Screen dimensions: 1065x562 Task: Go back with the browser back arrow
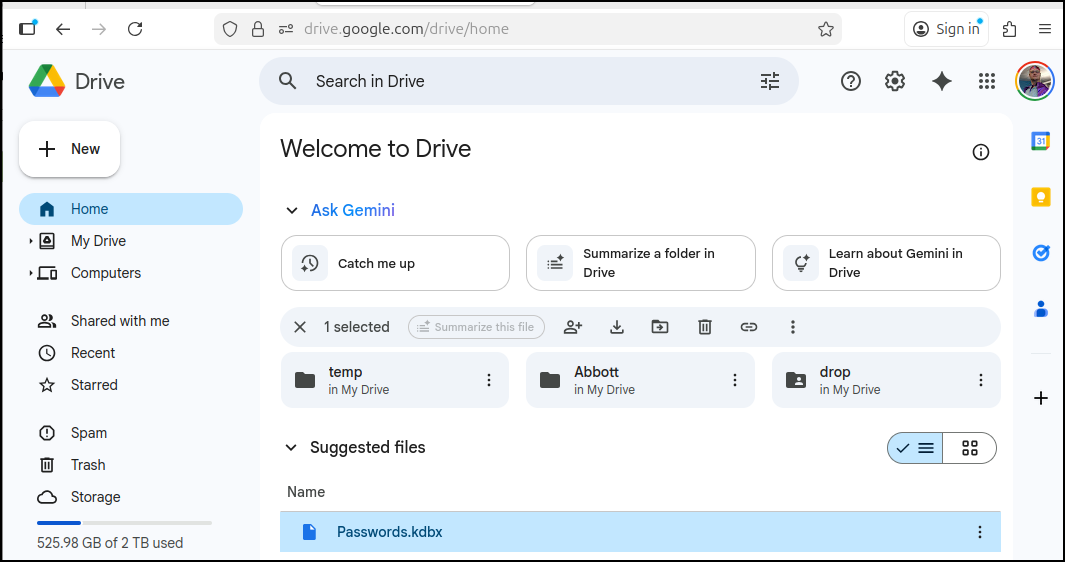pos(63,29)
